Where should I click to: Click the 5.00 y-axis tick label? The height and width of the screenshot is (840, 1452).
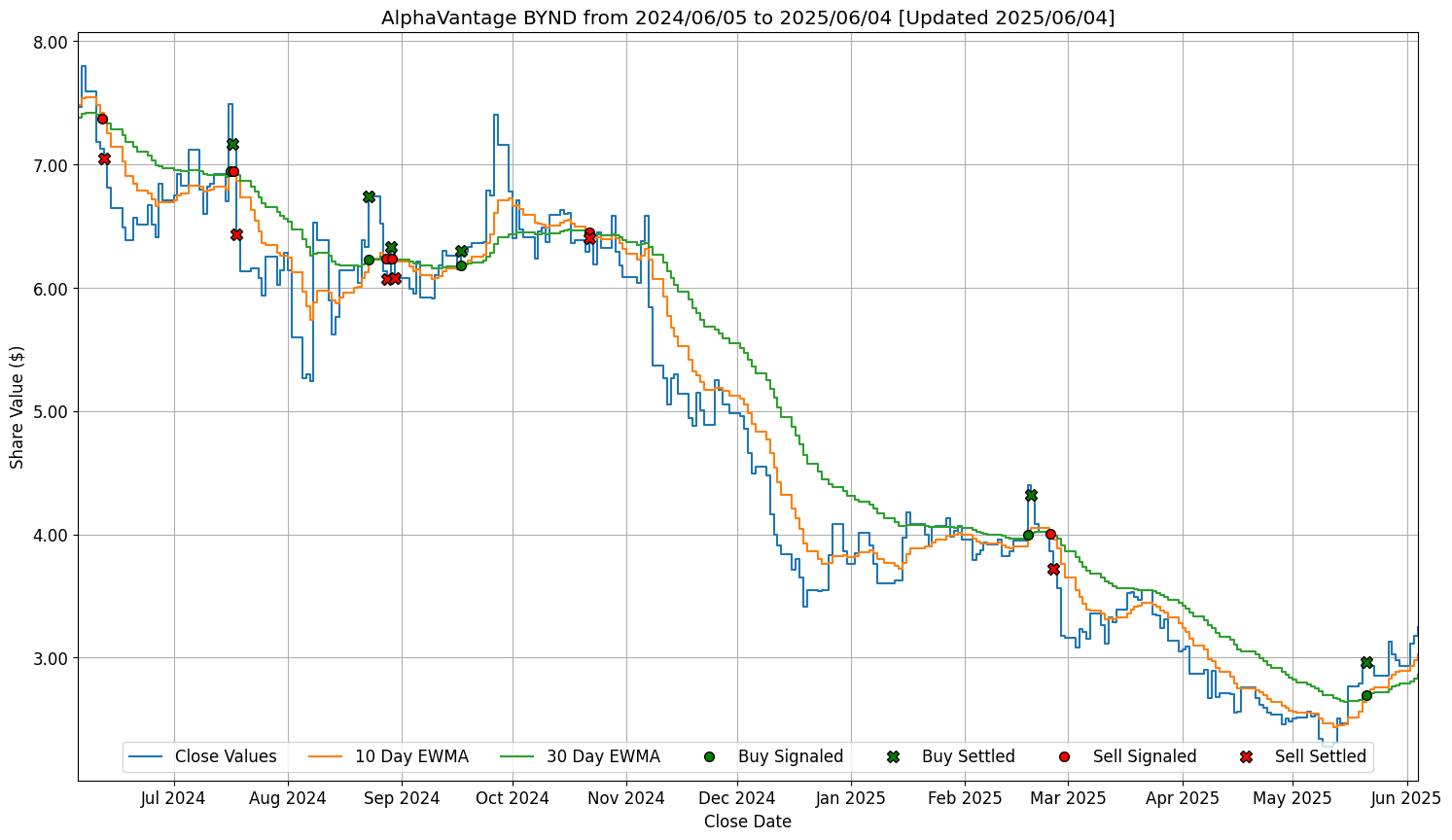49,411
